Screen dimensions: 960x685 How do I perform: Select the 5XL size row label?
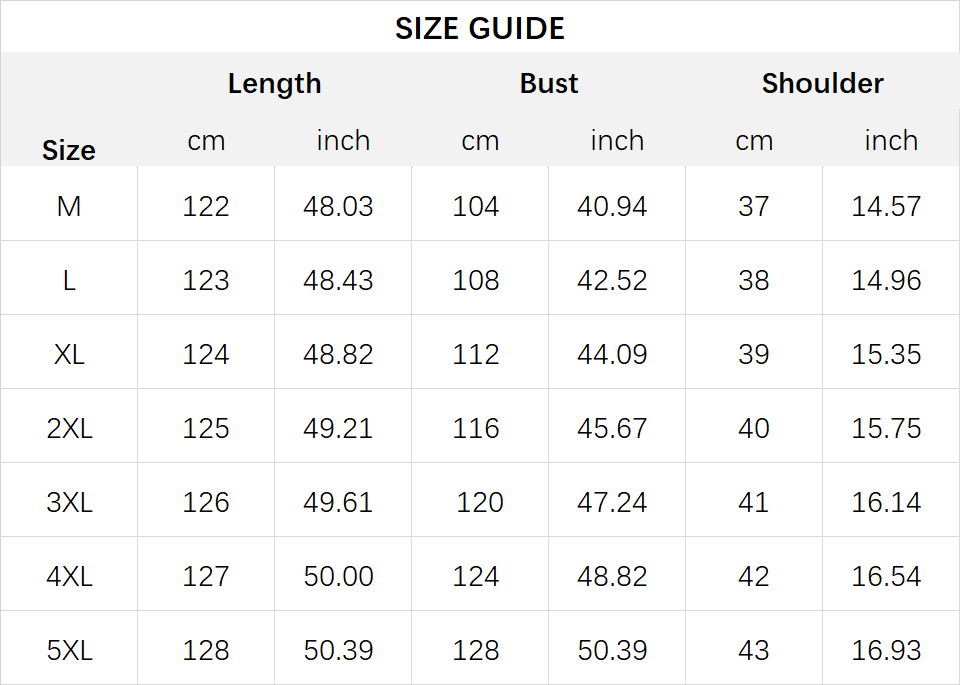69,650
